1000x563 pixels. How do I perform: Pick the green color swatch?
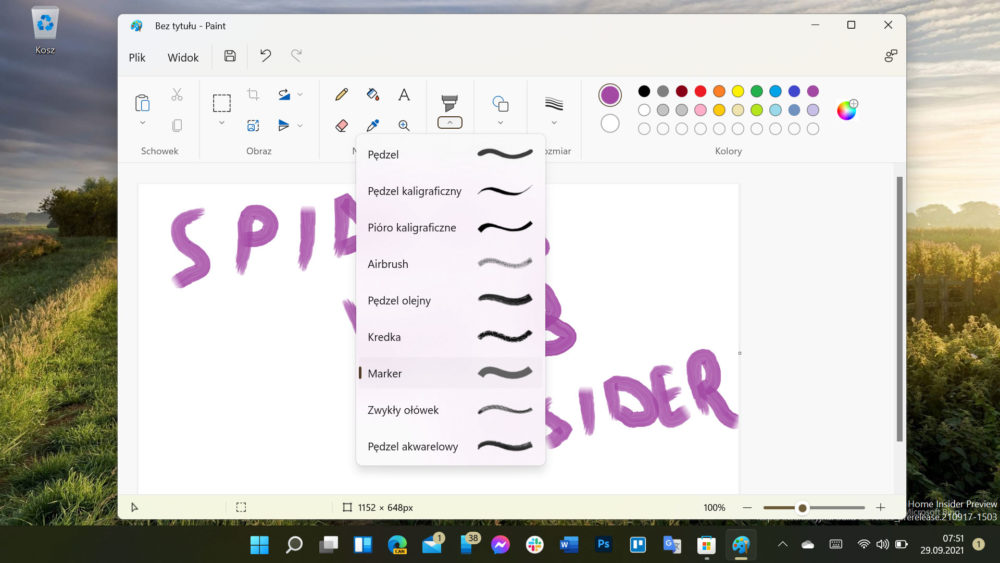click(756, 91)
